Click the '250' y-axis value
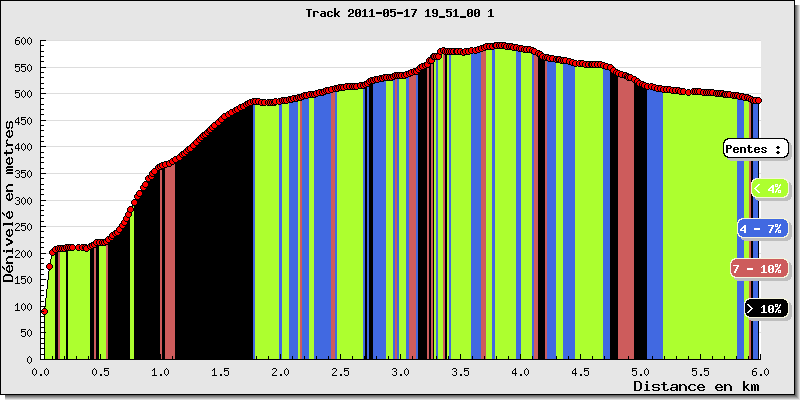This screenshot has height=400, width=800. [x=24, y=227]
